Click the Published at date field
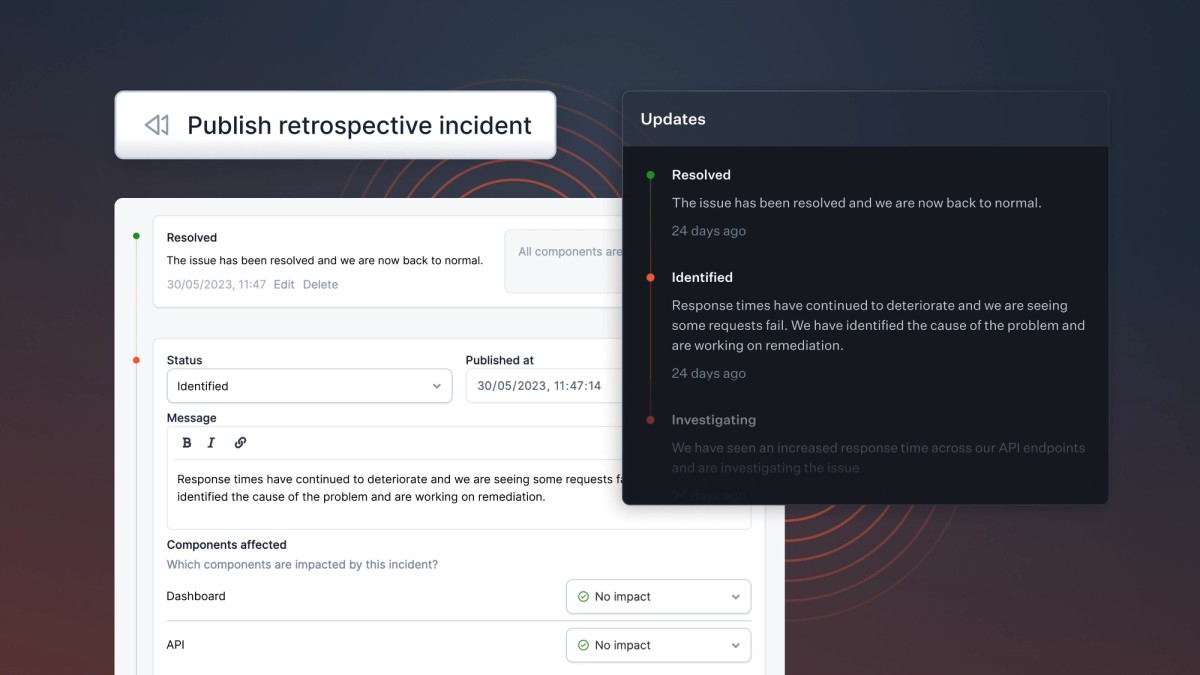The image size is (1200, 675). [x=540, y=386]
